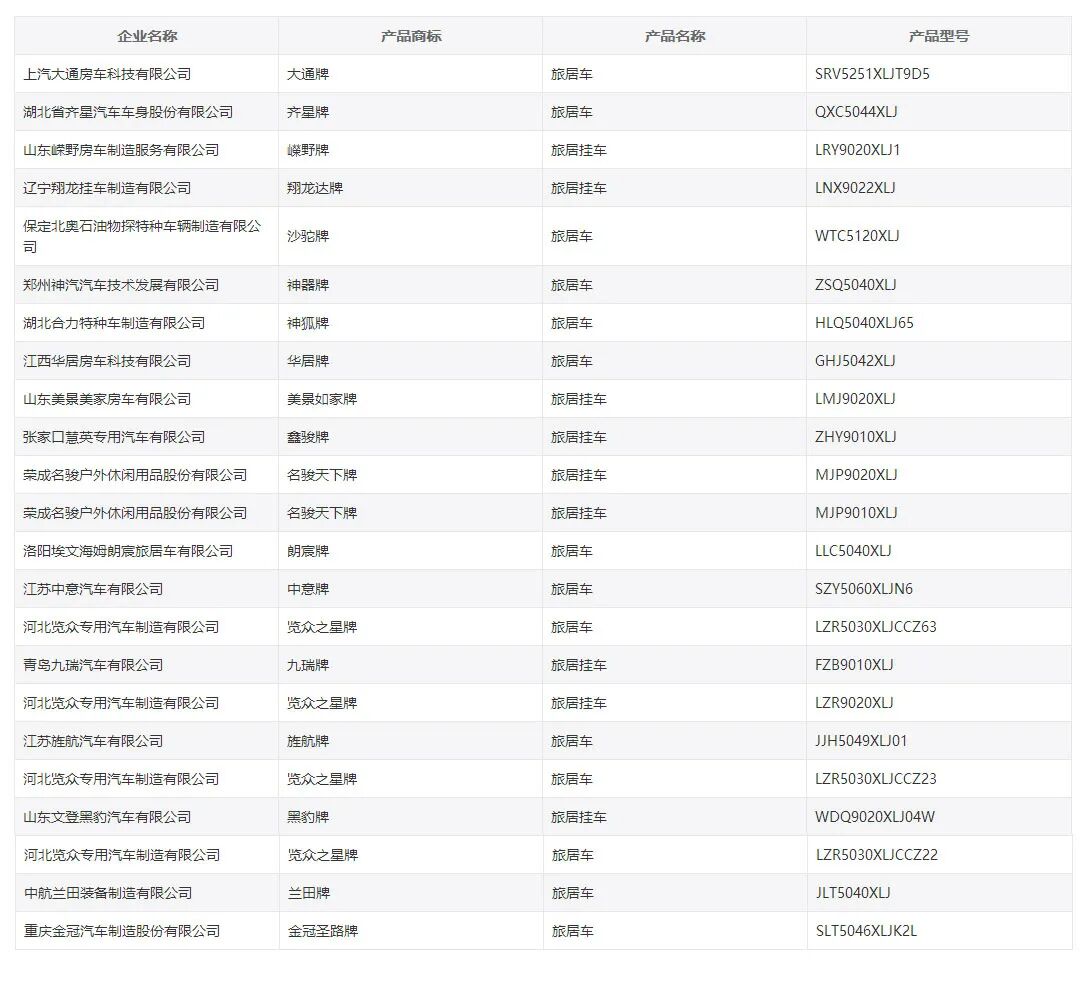Image resolution: width=1080 pixels, height=1000 pixels.
Task: Click model number SZY5060XLJN6
Action: point(864,588)
